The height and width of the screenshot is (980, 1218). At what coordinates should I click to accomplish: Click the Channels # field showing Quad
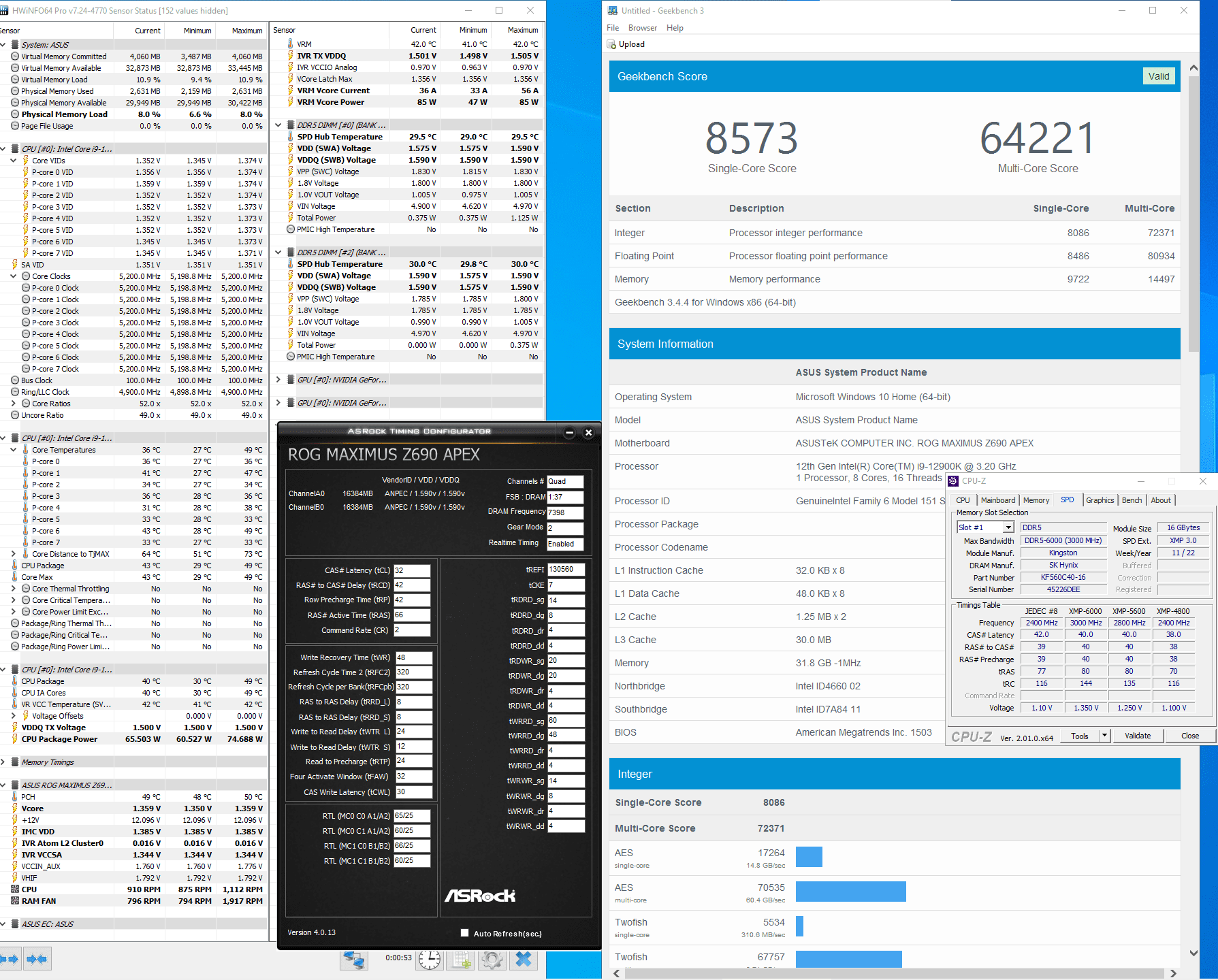(565, 481)
